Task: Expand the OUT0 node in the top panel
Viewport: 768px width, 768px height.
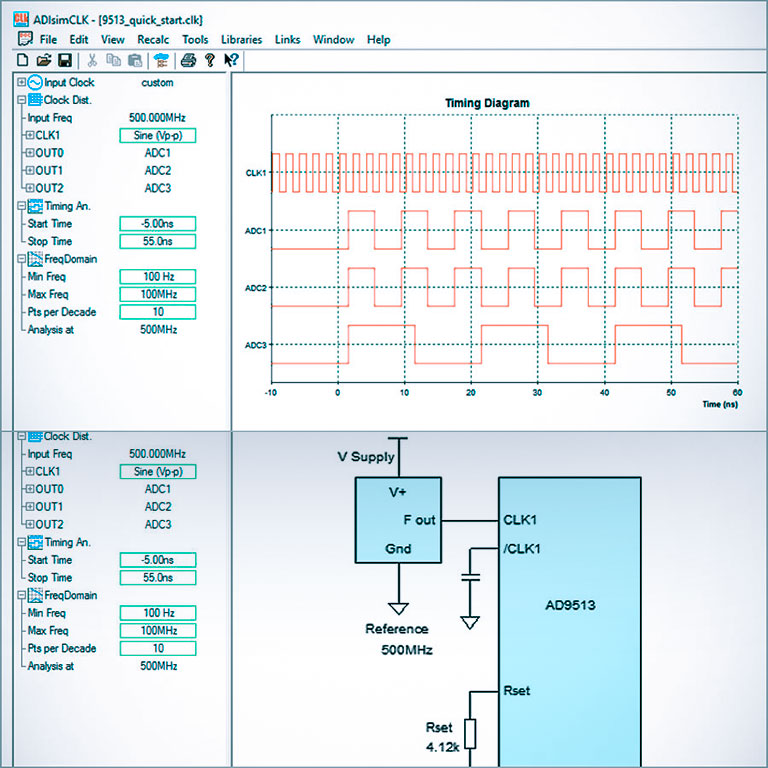Action: pyautogui.click(x=30, y=153)
